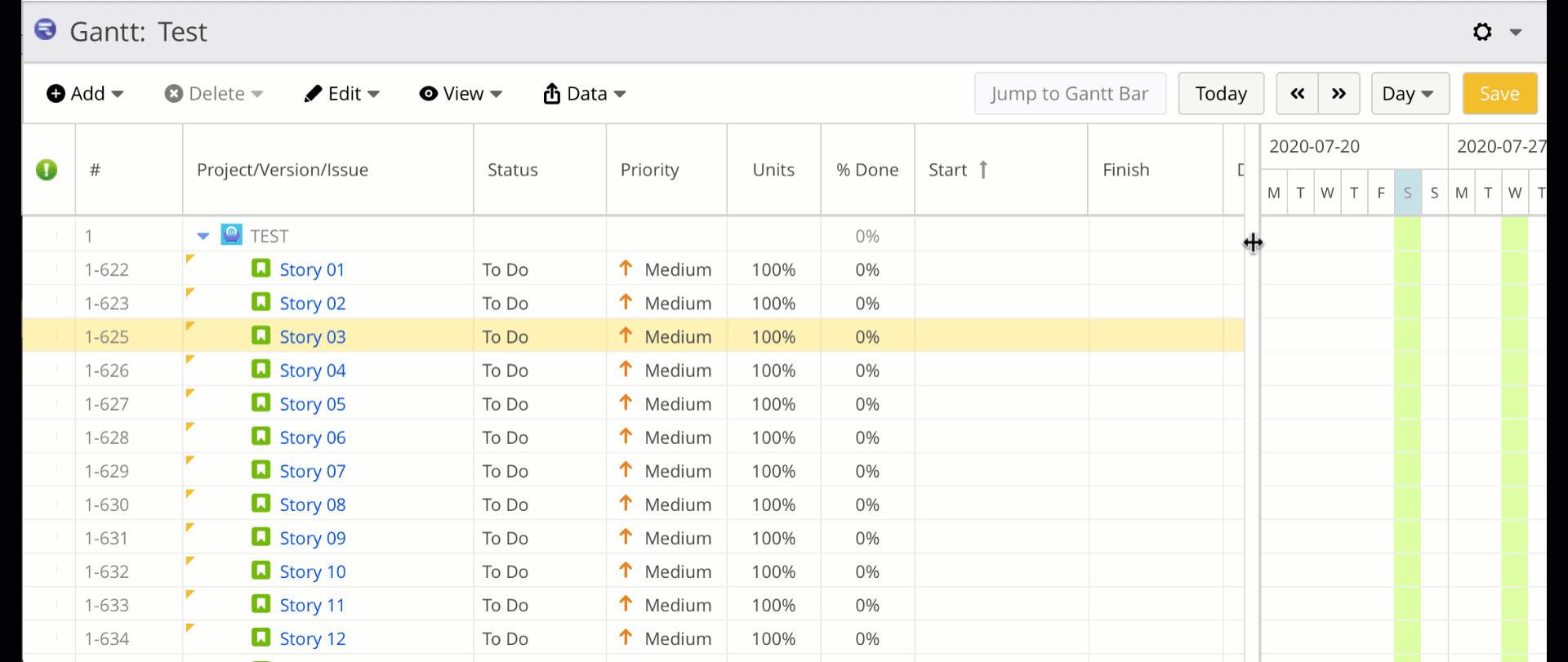This screenshot has width=1568, height=662.
Task: Click the Gantt app logo icon
Action: [x=46, y=30]
